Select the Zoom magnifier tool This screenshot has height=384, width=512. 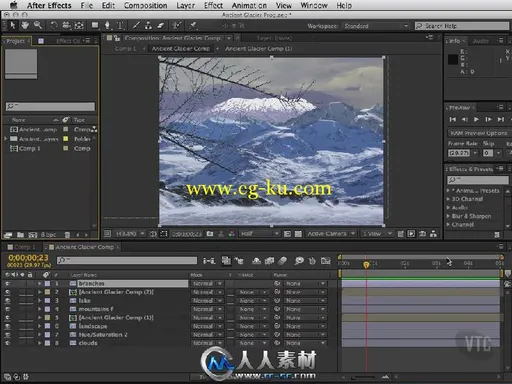(x=38, y=25)
